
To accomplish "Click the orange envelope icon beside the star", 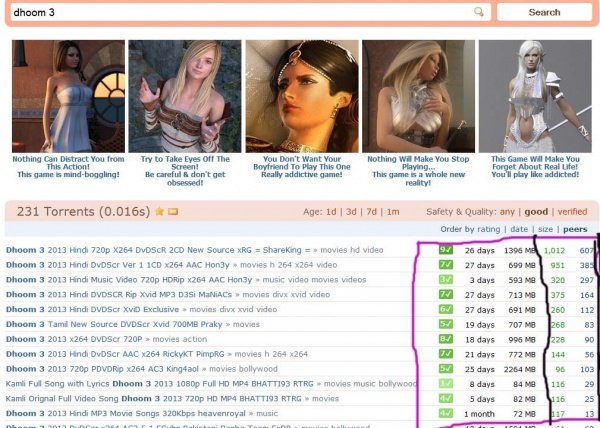I will coord(173,211).
